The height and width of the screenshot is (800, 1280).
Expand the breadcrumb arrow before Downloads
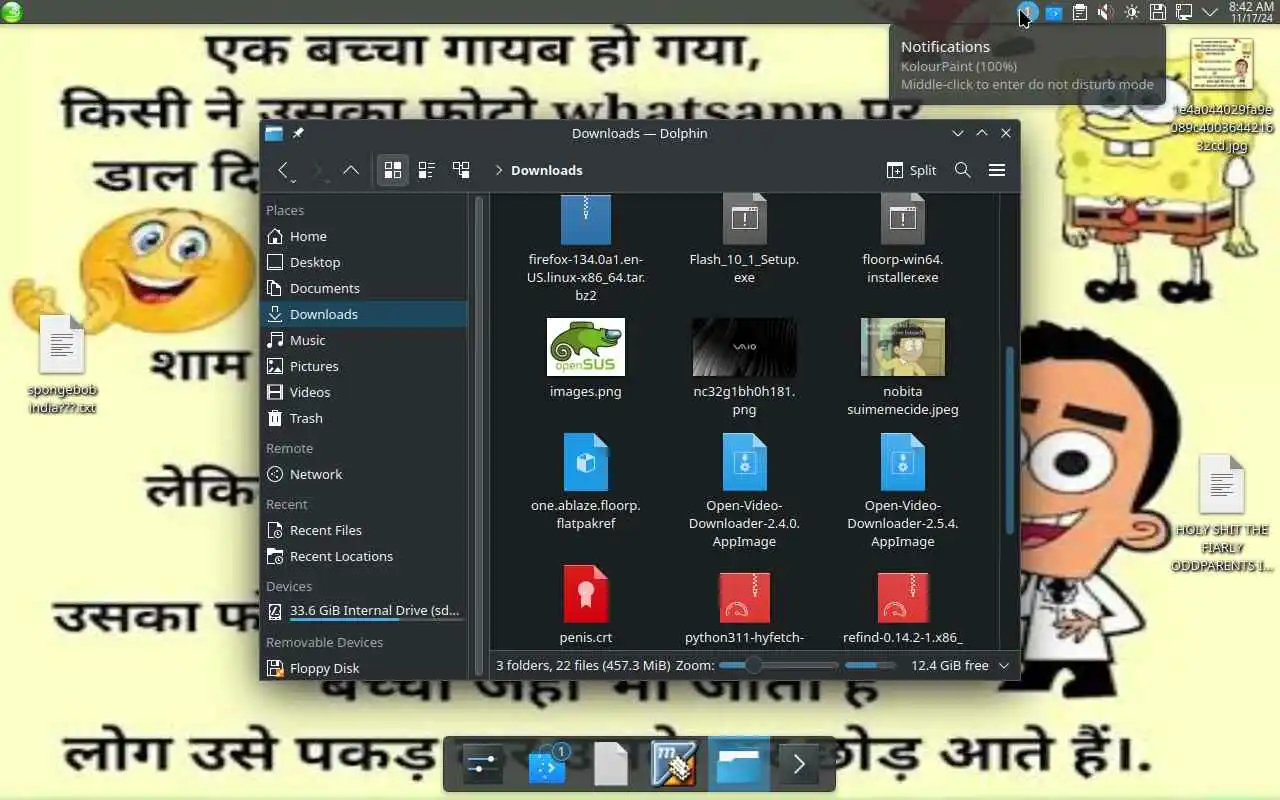coord(498,170)
